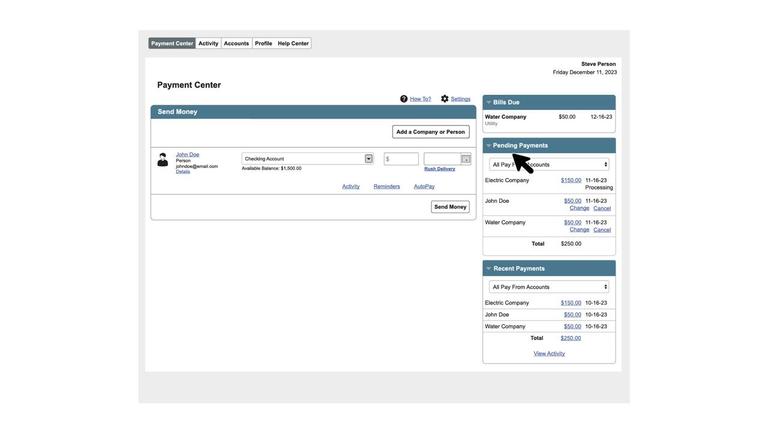
Task: Open pending Water Company $50.00 amount
Action: pyautogui.click(x=573, y=222)
